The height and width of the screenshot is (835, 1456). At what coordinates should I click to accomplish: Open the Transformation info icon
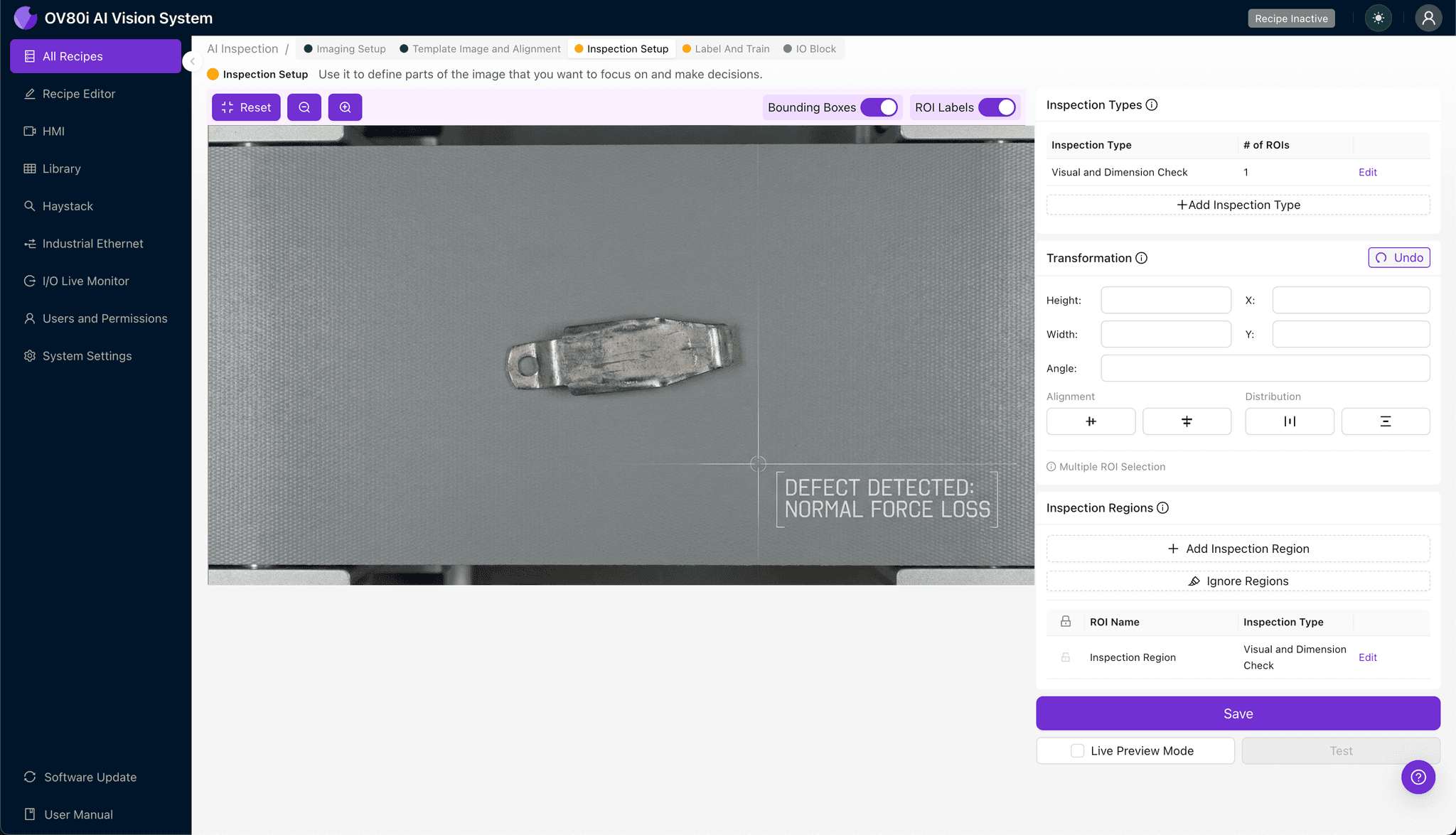coord(1141,258)
